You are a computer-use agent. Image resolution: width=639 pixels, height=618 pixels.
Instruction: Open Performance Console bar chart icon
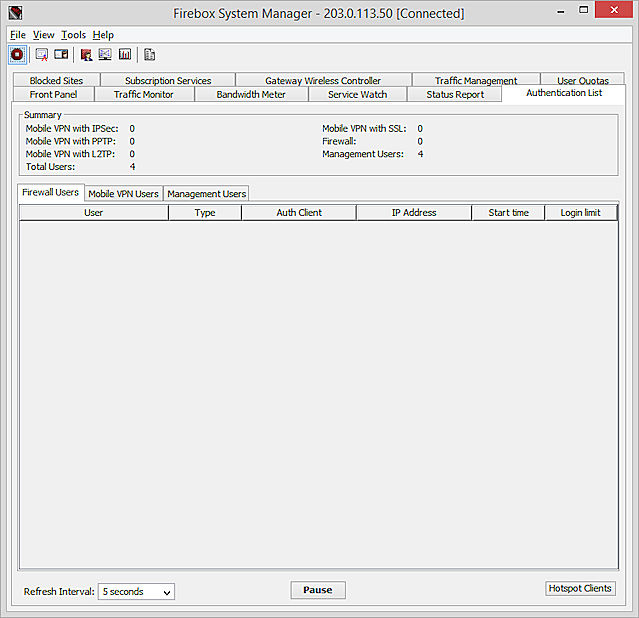[x=125, y=54]
